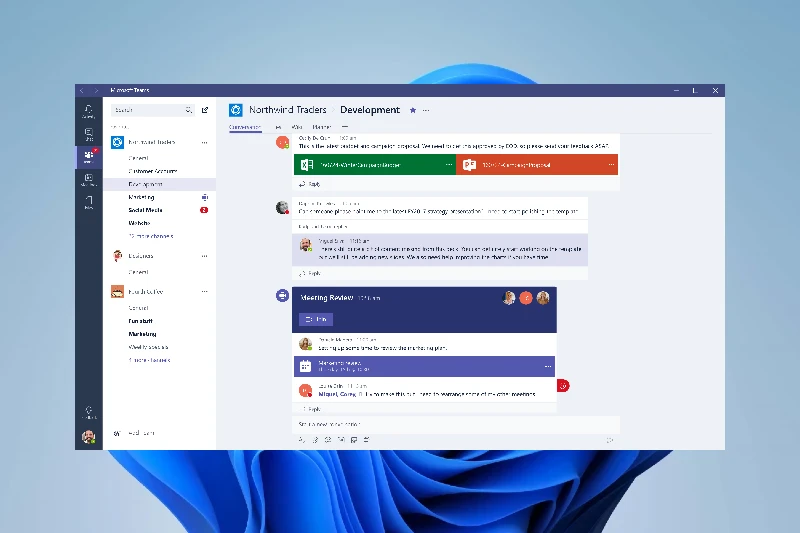
Task: Favorite the Development channel with the star
Action: pos(413,110)
